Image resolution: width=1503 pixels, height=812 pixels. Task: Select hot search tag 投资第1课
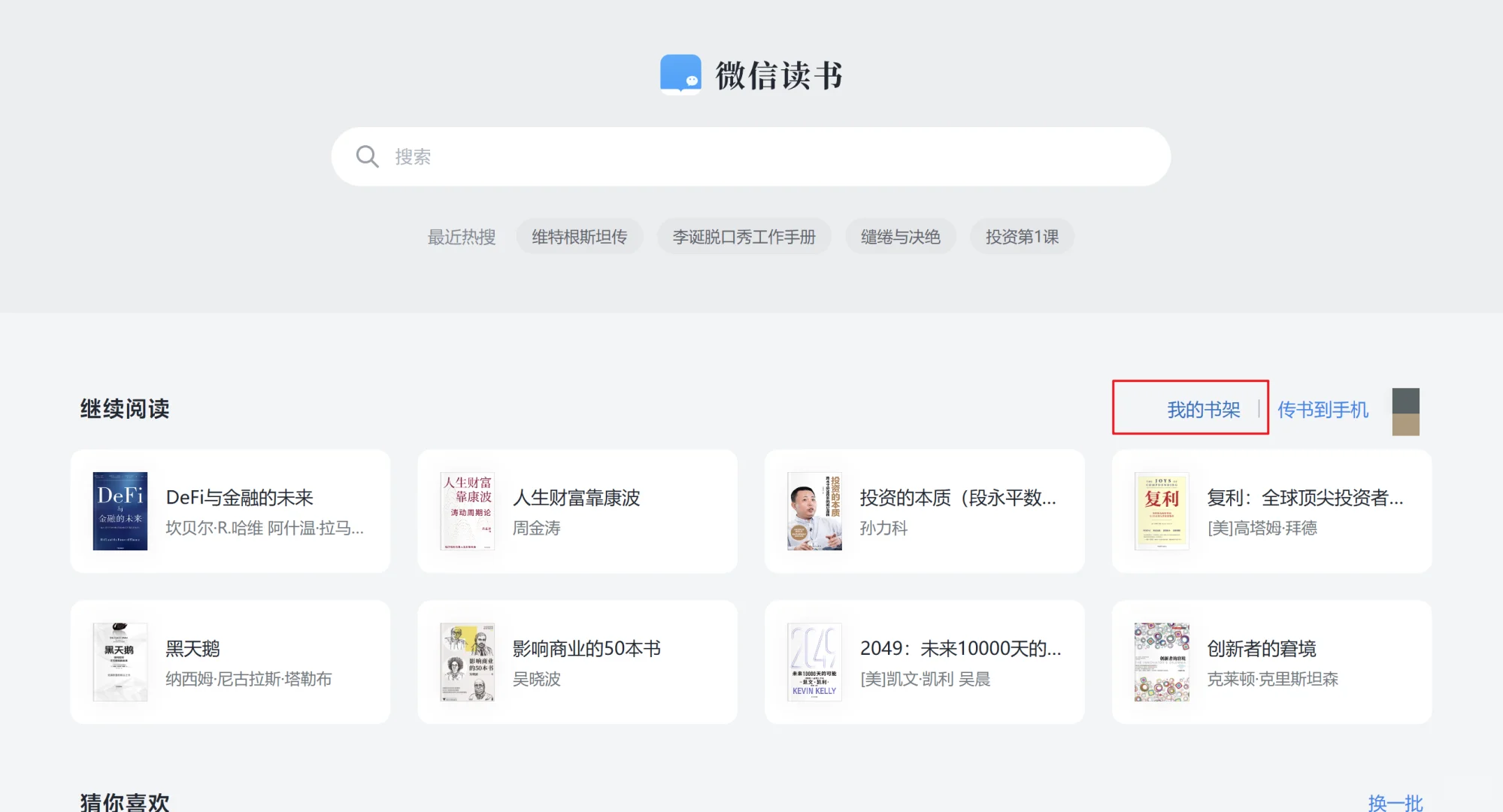(x=1022, y=237)
